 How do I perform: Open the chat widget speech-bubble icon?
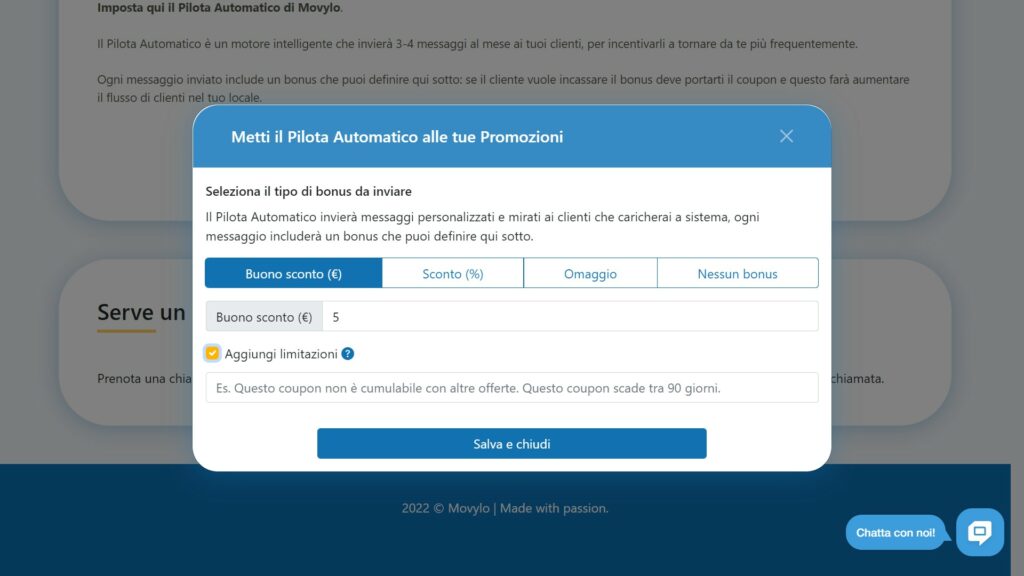[980, 532]
